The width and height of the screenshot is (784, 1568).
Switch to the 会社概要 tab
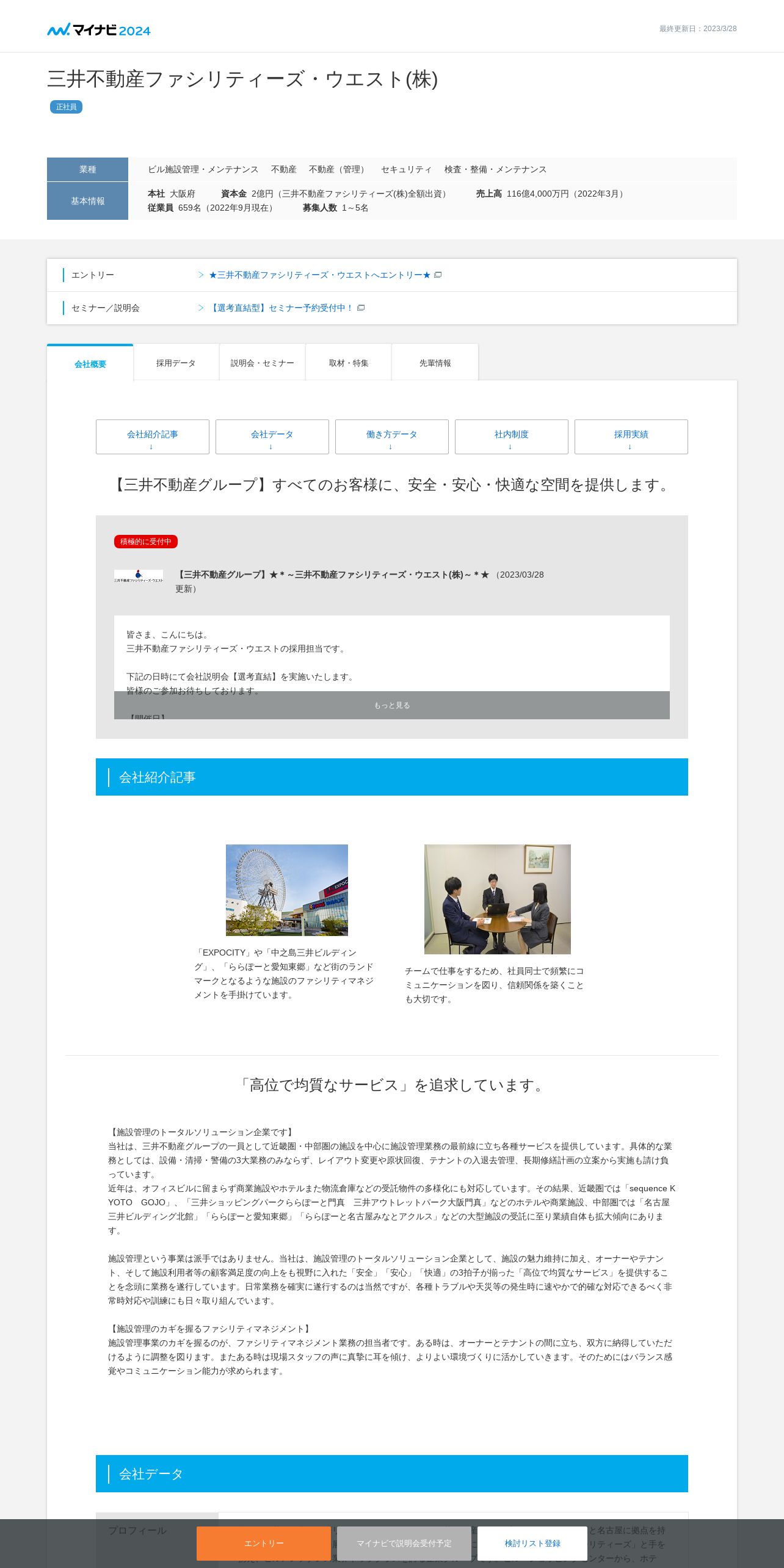coord(90,363)
